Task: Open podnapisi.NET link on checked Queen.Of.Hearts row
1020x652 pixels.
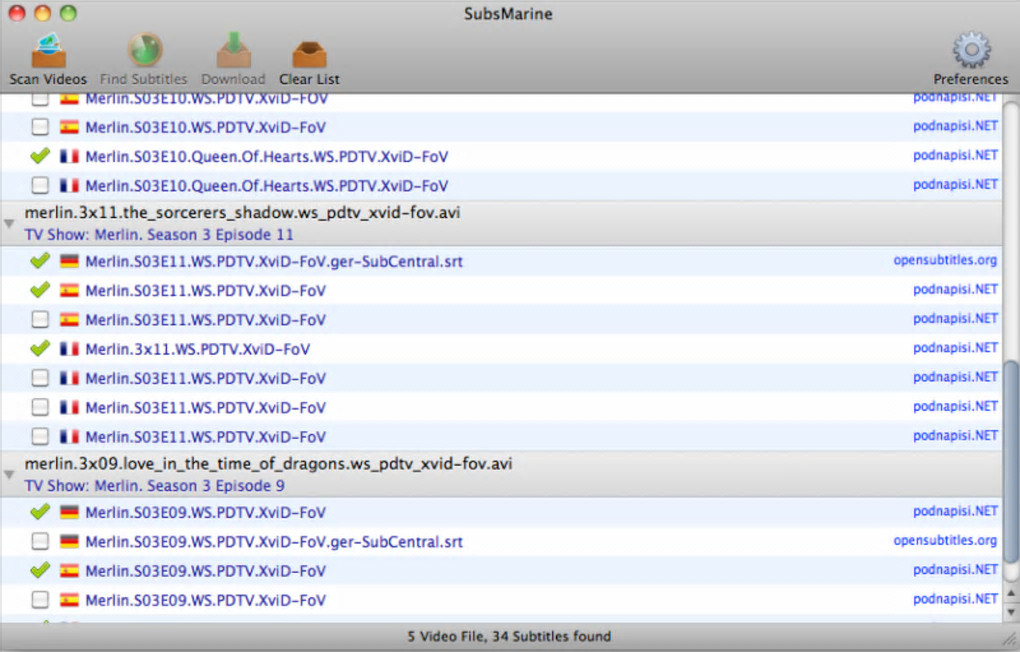Action: pyautogui.click(x=955, y=156)
